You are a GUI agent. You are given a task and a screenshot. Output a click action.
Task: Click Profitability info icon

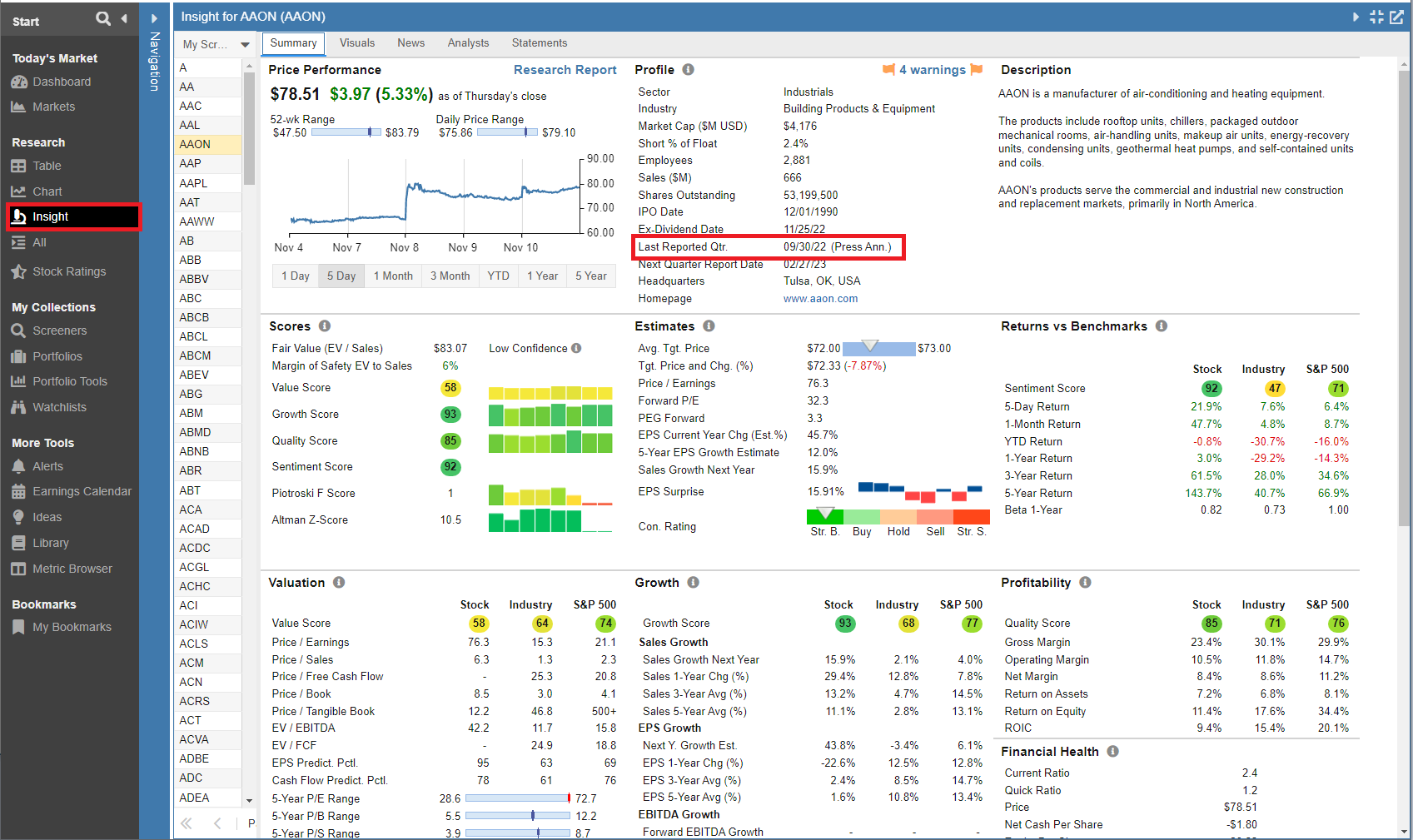click(1085, 583)
